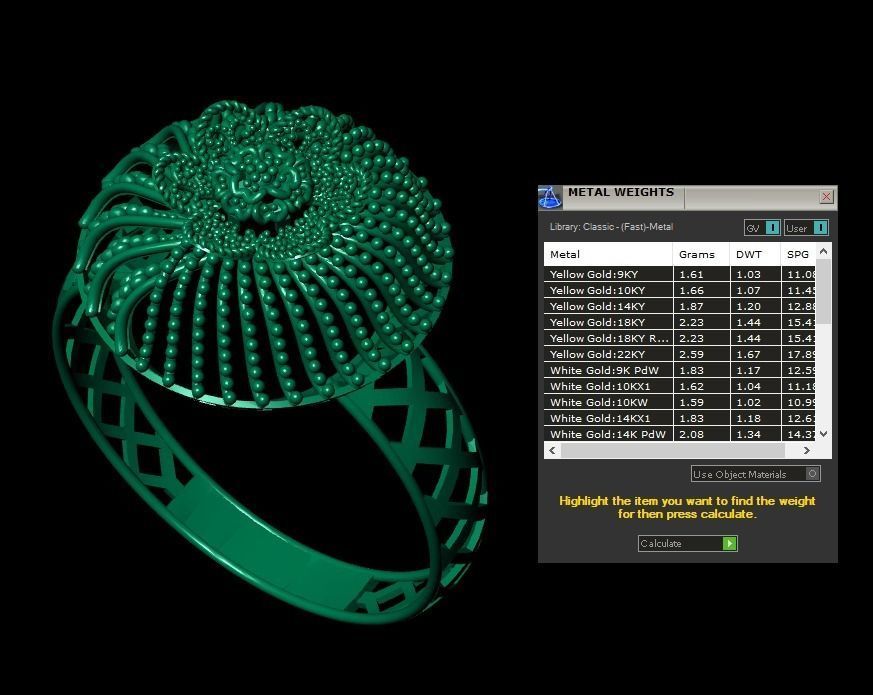Sort by the Grams column header
The height and width of the screenshot is (695, 873).
point(701,254)
